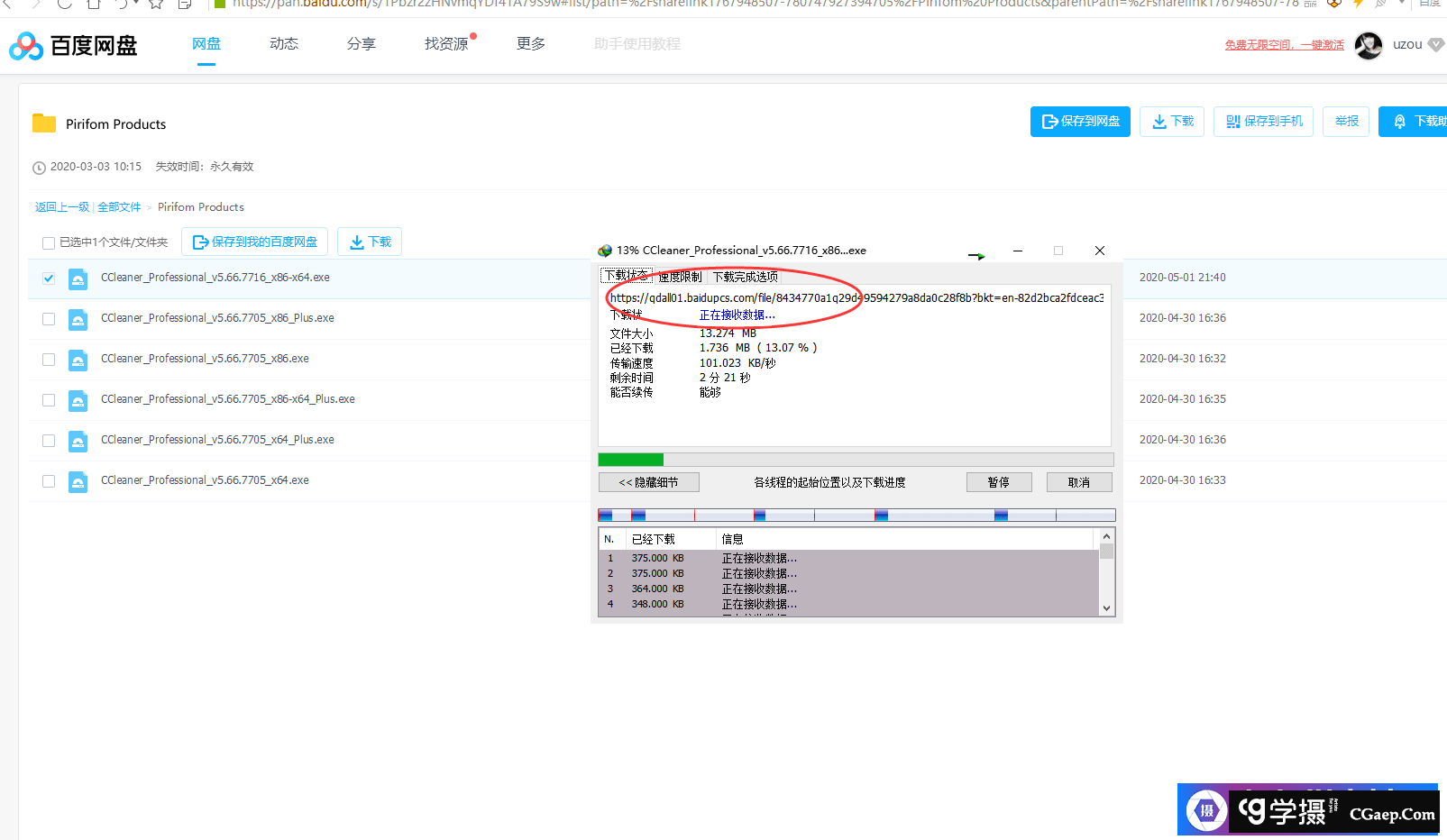Open the 分享 menu in top navigation
1447x840 pixels.
point(361,44)
